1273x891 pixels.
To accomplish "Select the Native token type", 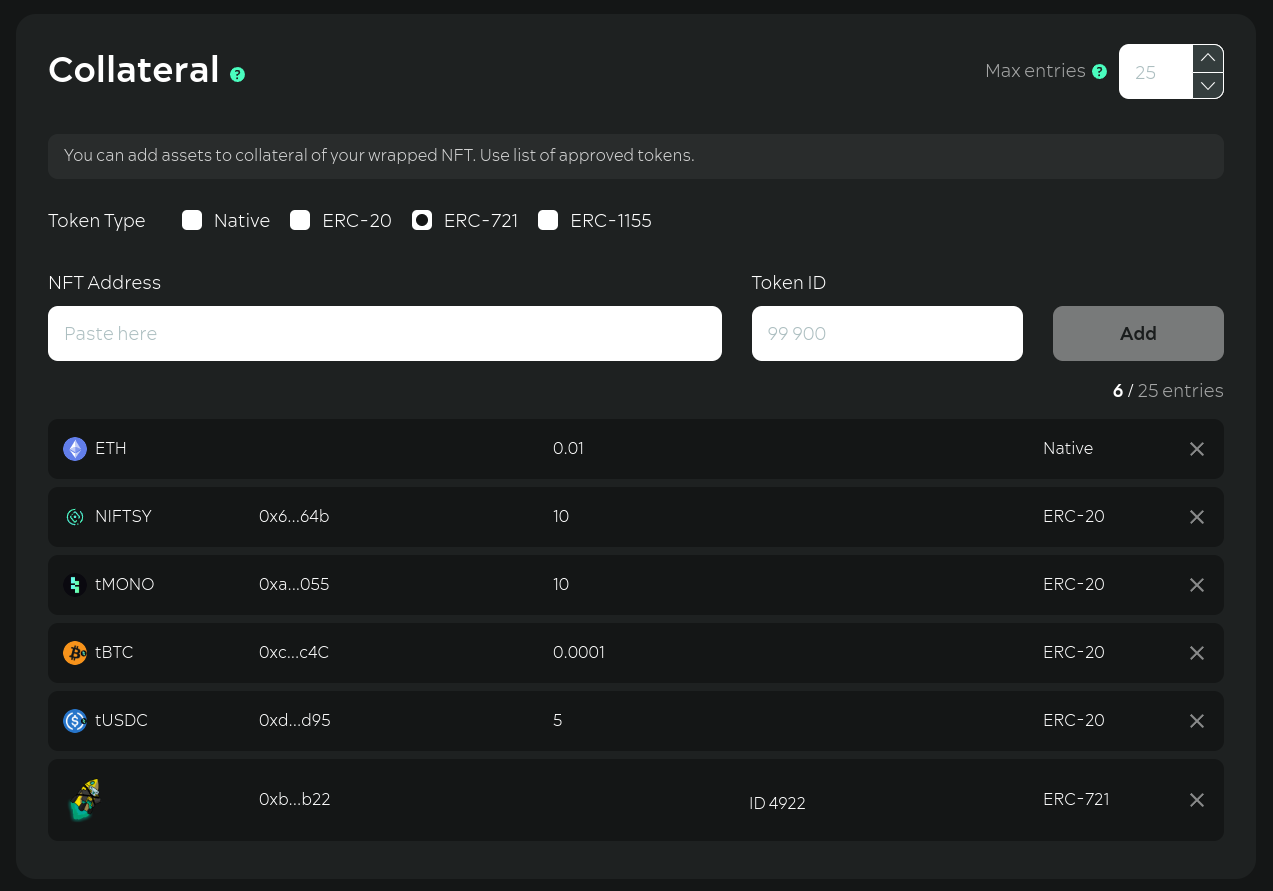I will point(192,220).
